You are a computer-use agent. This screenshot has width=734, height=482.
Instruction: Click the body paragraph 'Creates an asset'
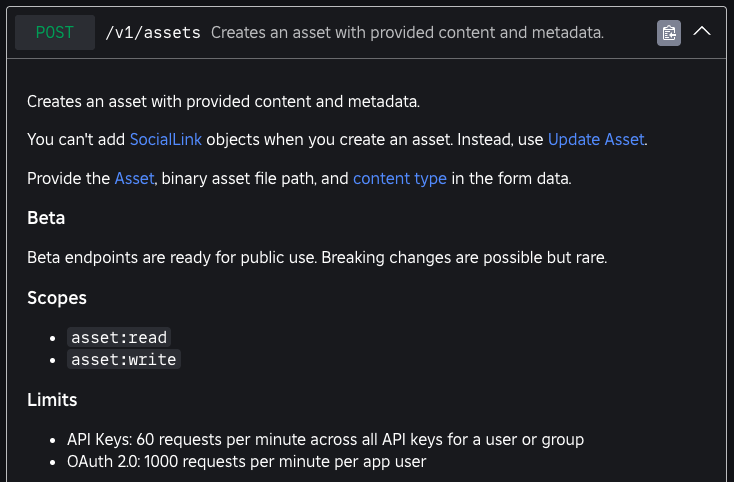pyautogui.click(x=225, y=101)
